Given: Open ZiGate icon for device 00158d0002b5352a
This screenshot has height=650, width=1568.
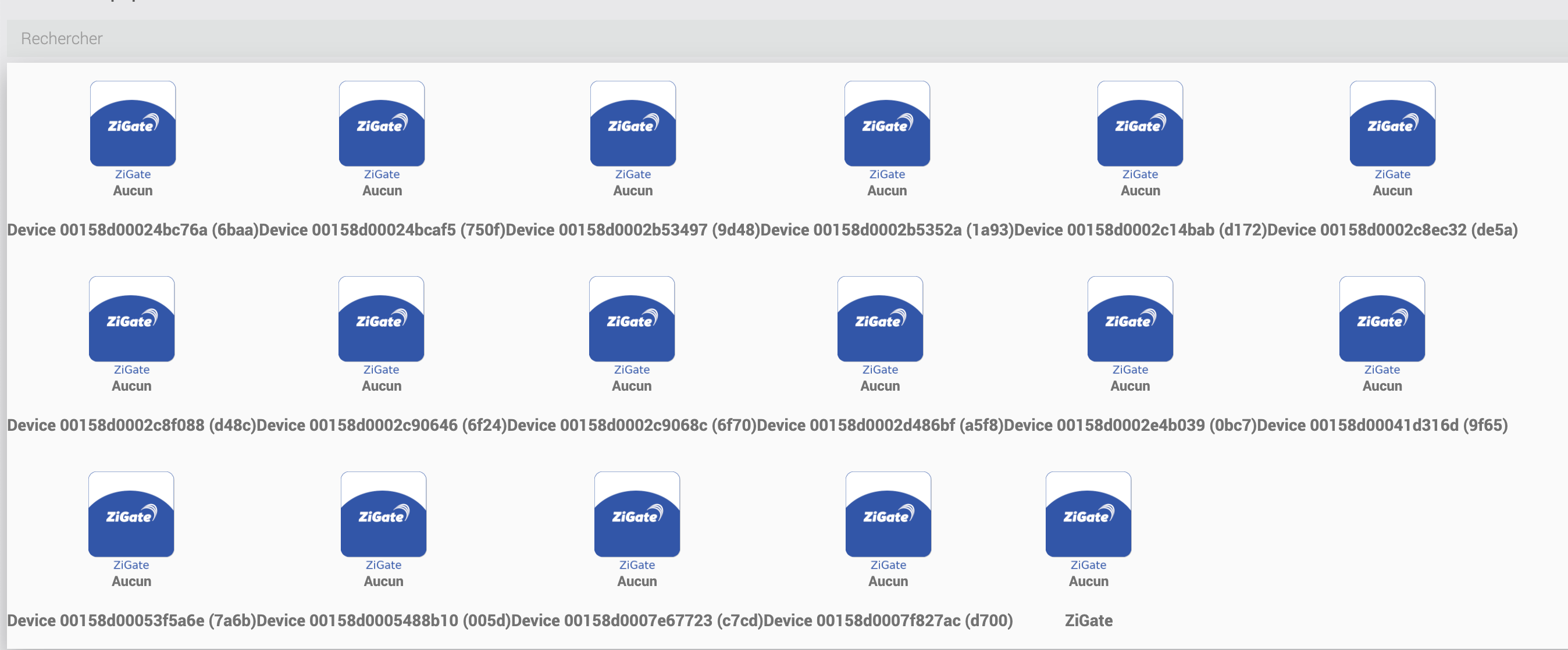Looking at the screenshot, I should click(x=887, y=124).
